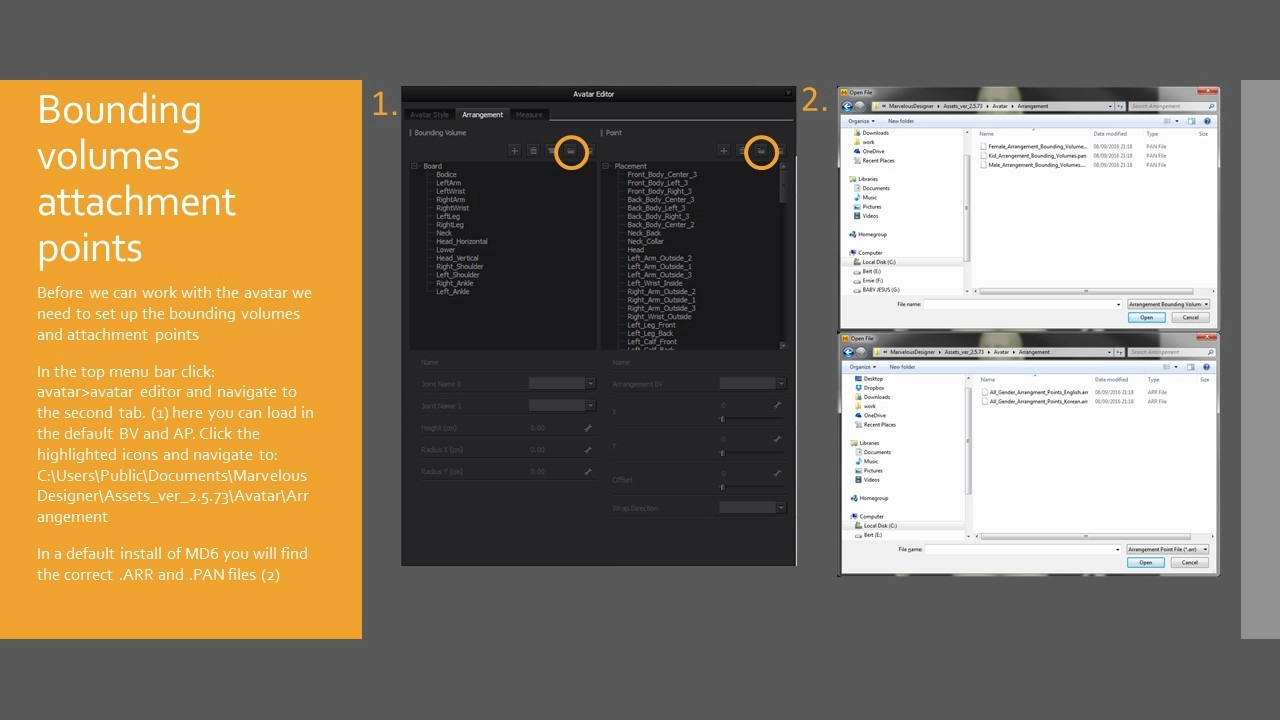Collapse the Placement tree node
This screenshot has height=720, width=1280.
[606, 166]
